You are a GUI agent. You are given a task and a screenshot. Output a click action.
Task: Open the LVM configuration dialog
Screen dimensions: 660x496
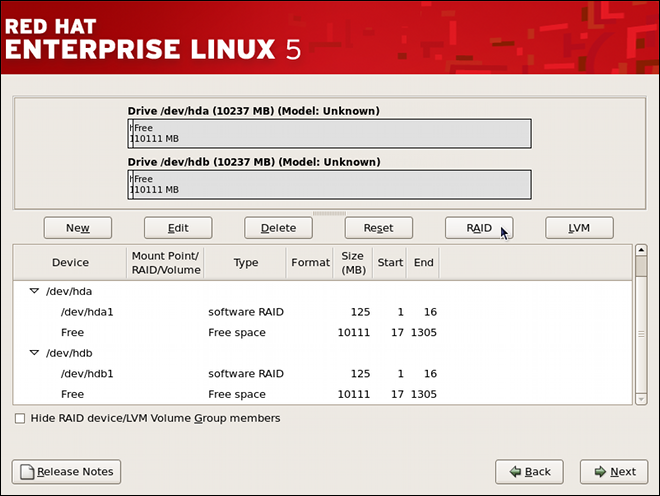(x=579, y=228)
